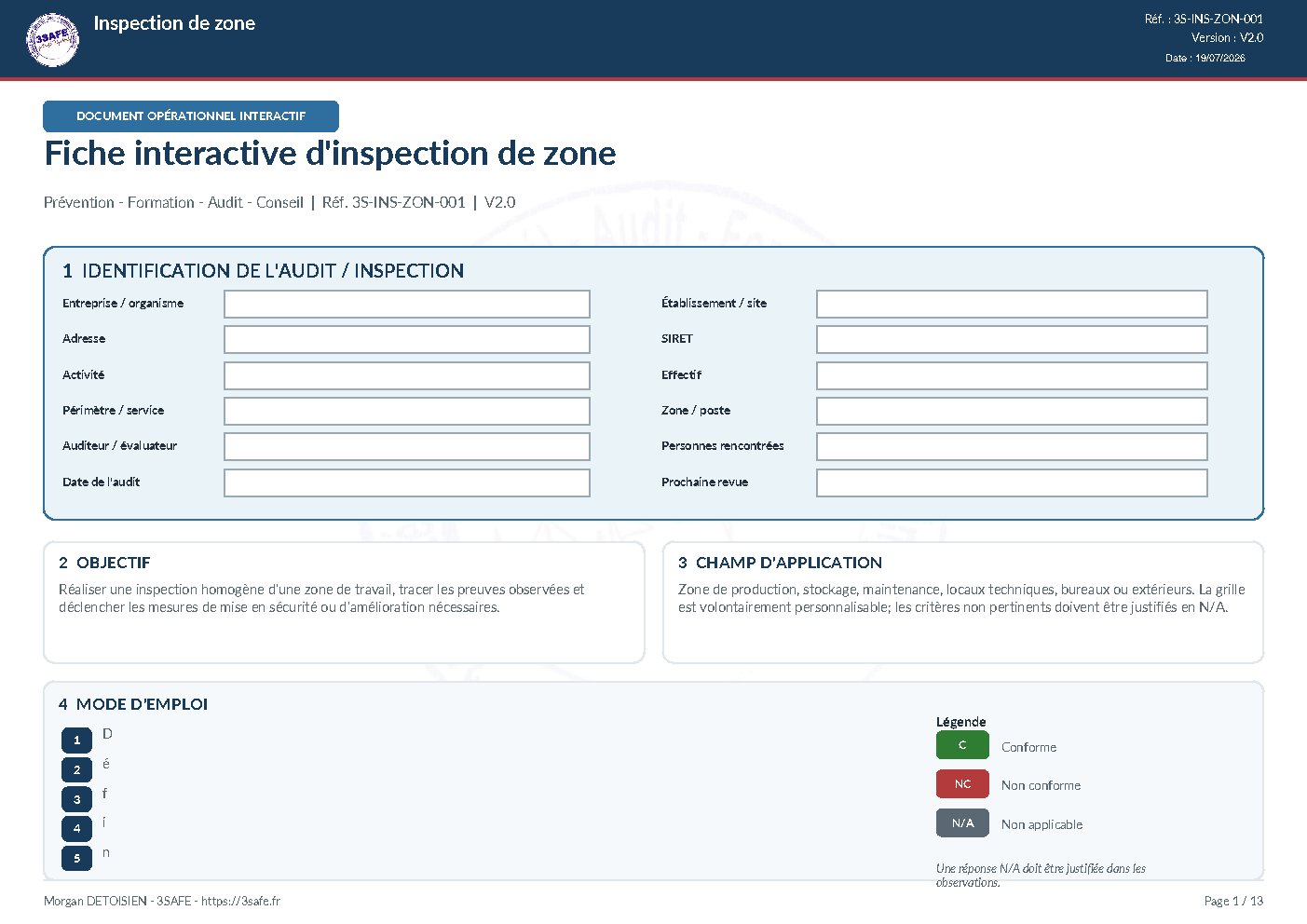Image resolution: width=1307 pixels, height=924 pixels.
Task: Click the 'Date : 19/07/2026' header text
Action: click(x=1205, y=58)
